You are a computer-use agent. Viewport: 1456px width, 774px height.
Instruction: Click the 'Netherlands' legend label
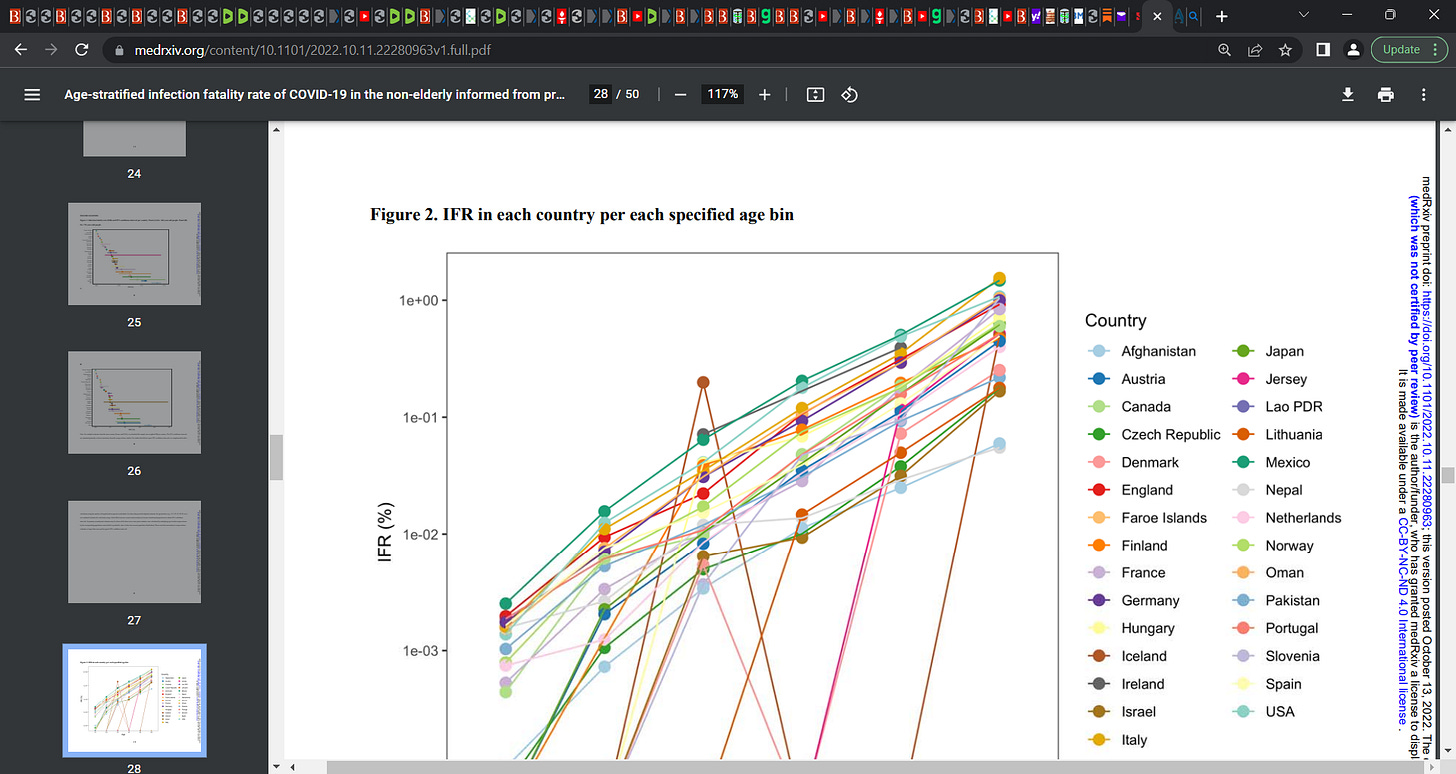point(1303,518)
